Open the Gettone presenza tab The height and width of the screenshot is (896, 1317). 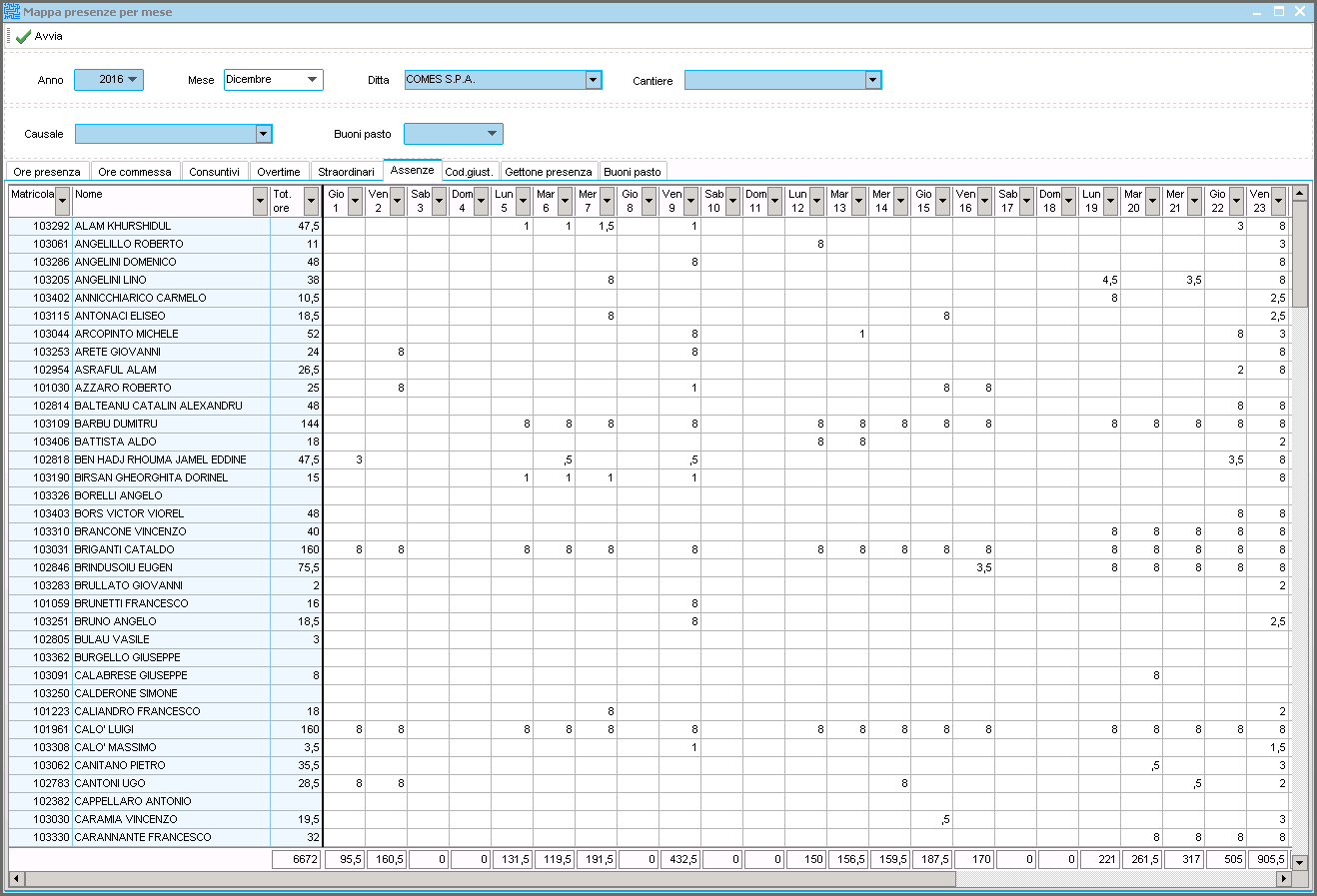click(x=549, y=172)
